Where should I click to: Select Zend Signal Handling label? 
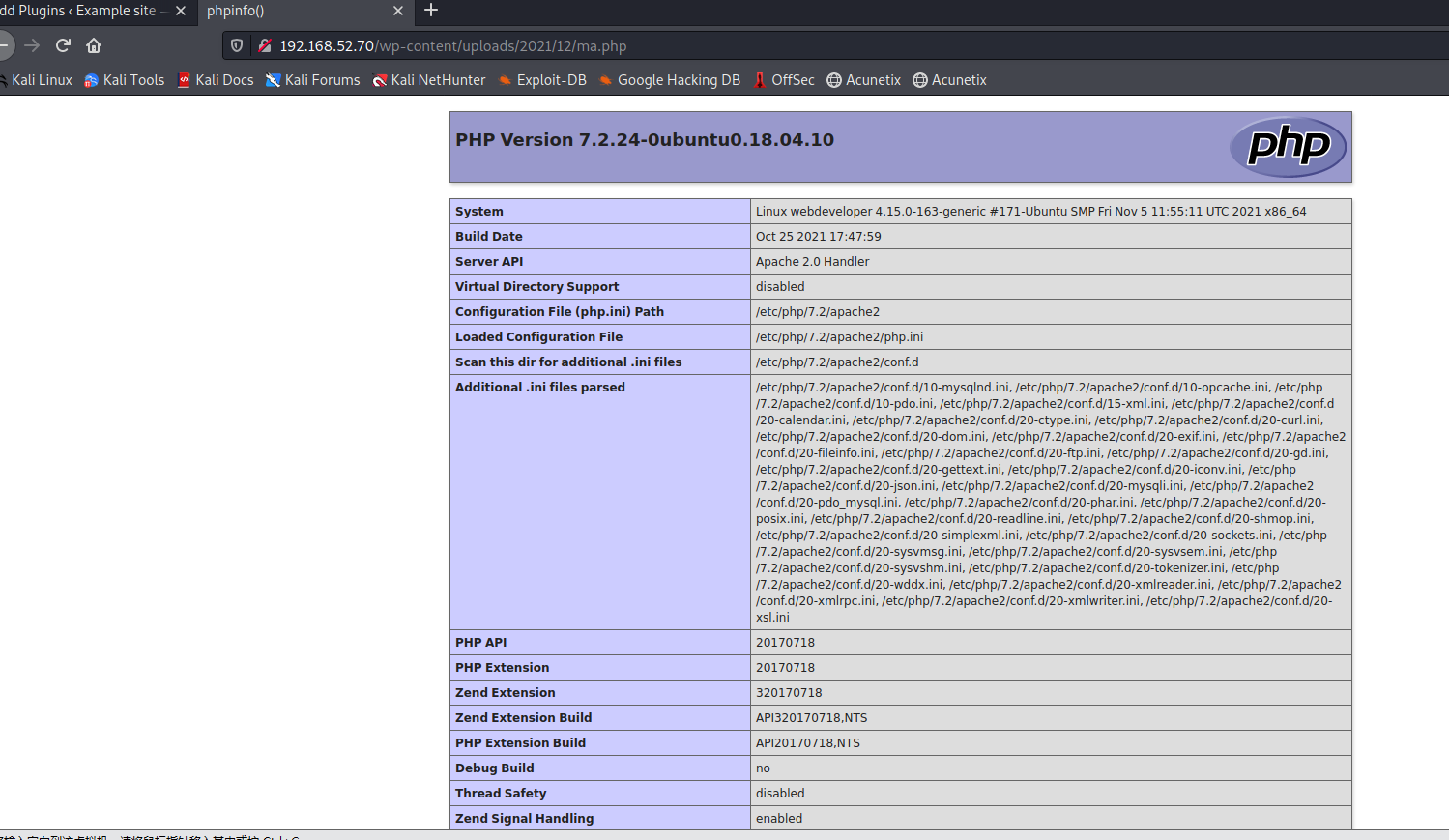(x=525, y=819)
